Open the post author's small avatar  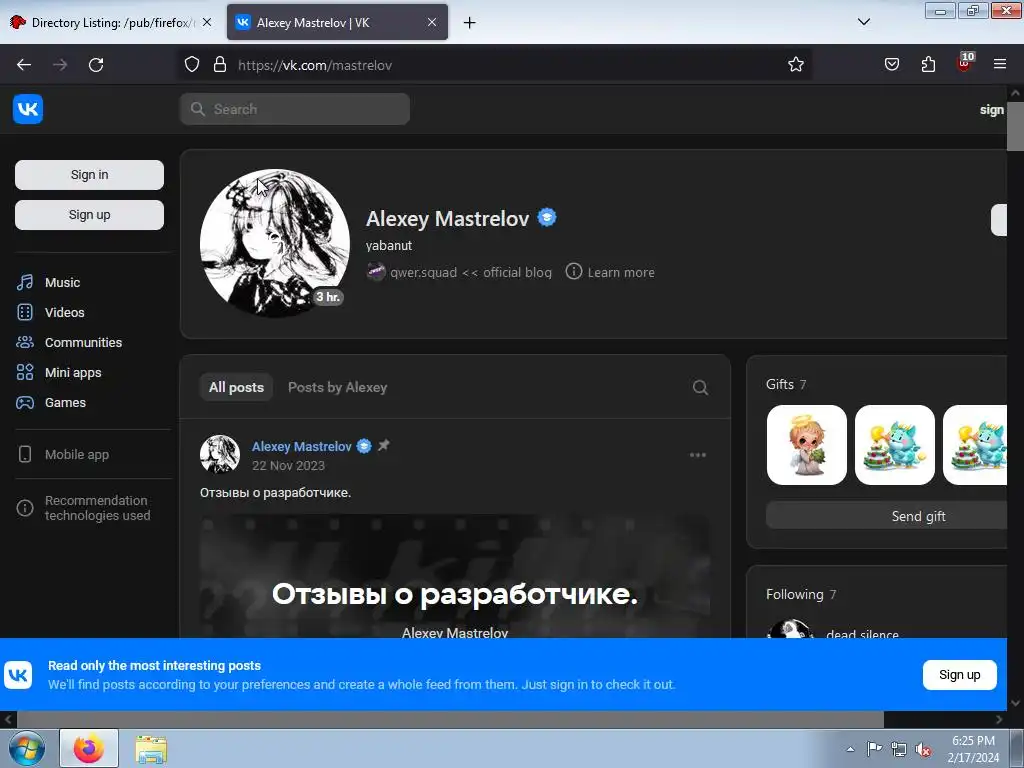(219, 455)
